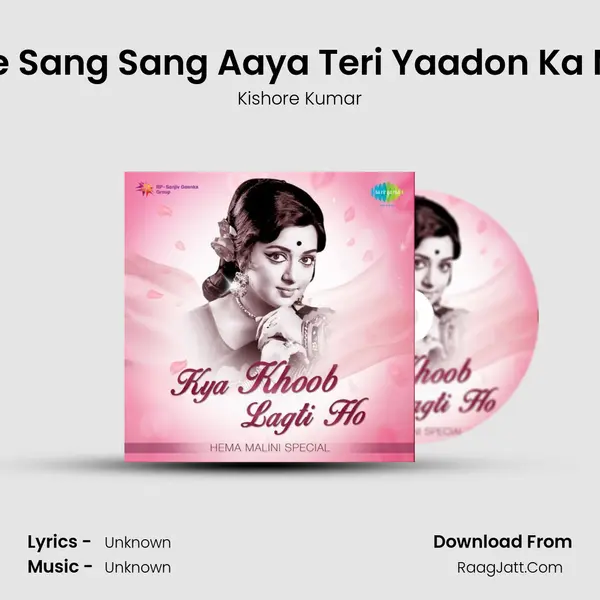Click the pink CD disc image
This screenshot has width=600, height=600.
click(x=476, y=317)
